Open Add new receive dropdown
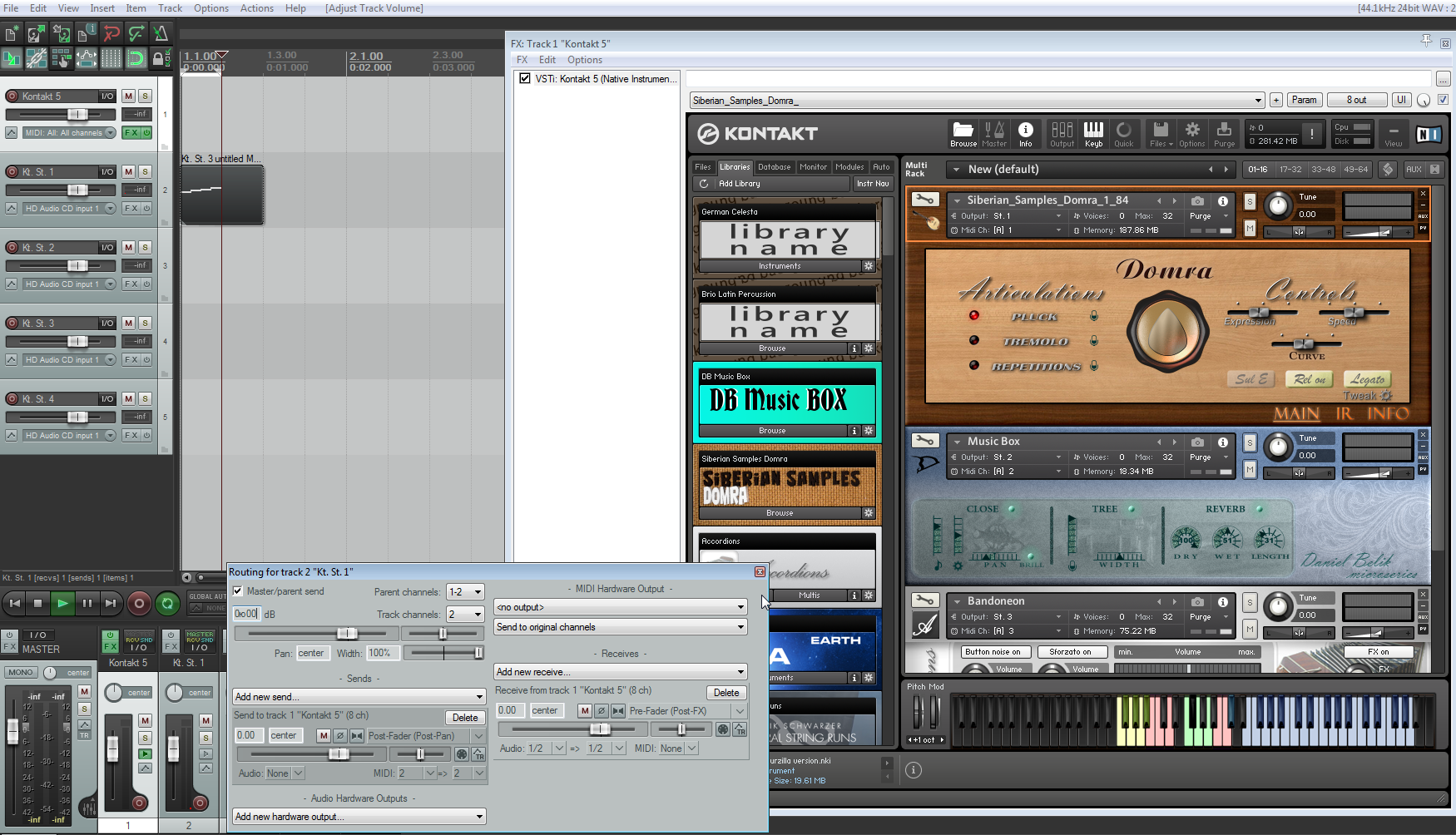Image resolution: width=1456 pixels, height=835 pixels. pos(621,672)
